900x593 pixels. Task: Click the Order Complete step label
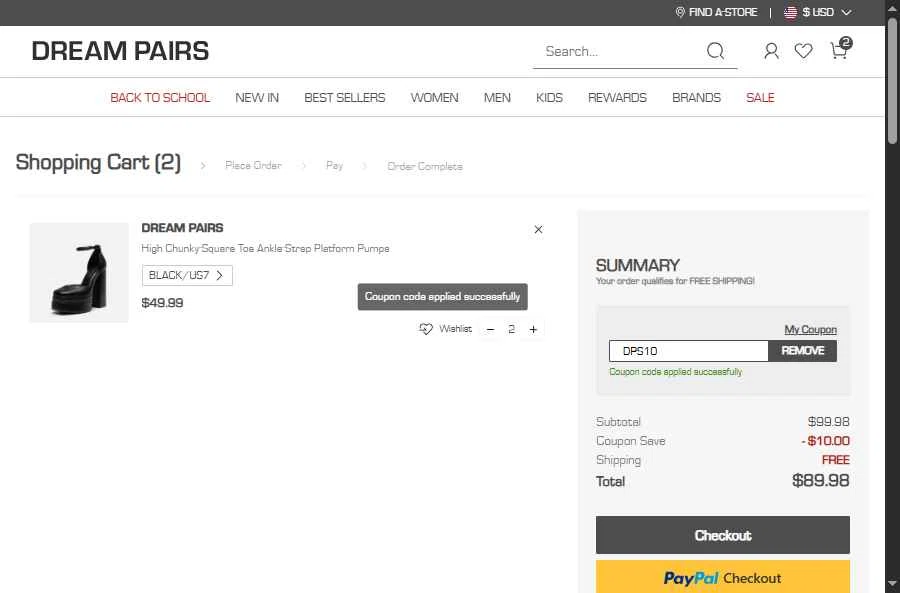coord(425,166)
